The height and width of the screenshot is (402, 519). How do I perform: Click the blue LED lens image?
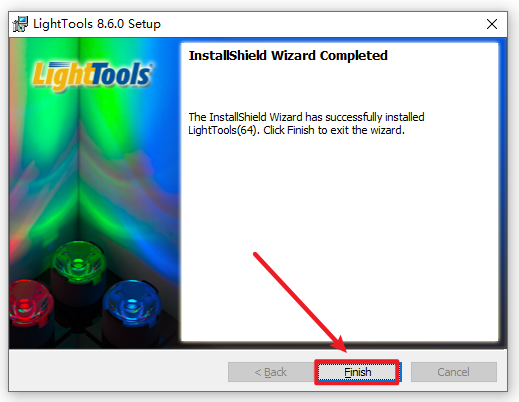132,302
